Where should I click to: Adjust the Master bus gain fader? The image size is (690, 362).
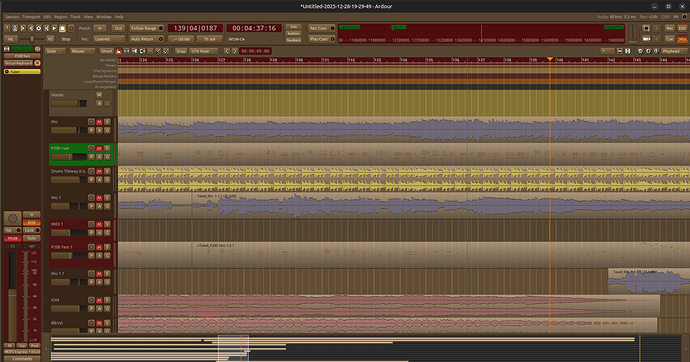coord(69,103)
